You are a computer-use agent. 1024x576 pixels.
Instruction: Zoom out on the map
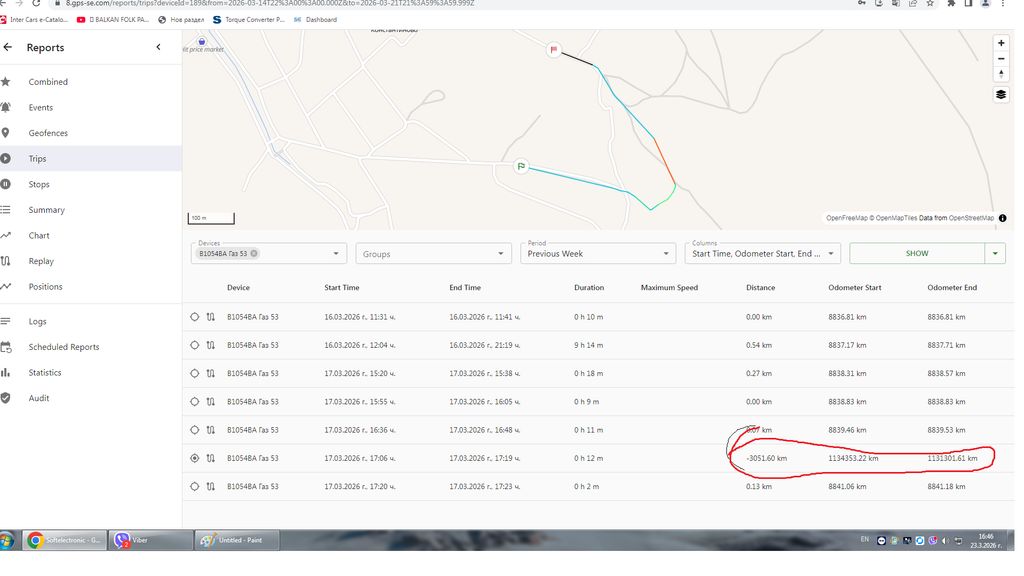coord(1000,59)
